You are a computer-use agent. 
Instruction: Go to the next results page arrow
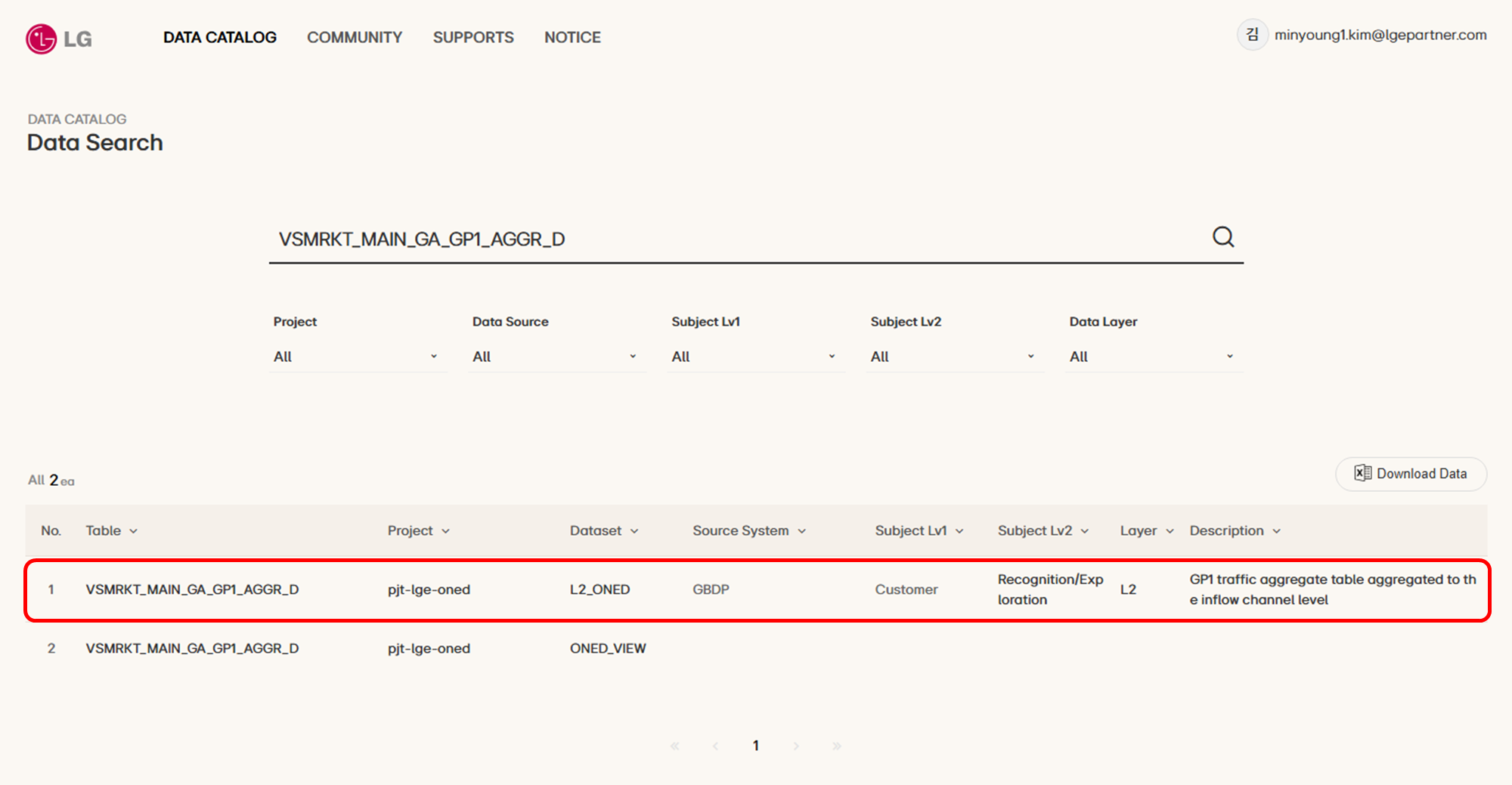[x=796, y=746]
